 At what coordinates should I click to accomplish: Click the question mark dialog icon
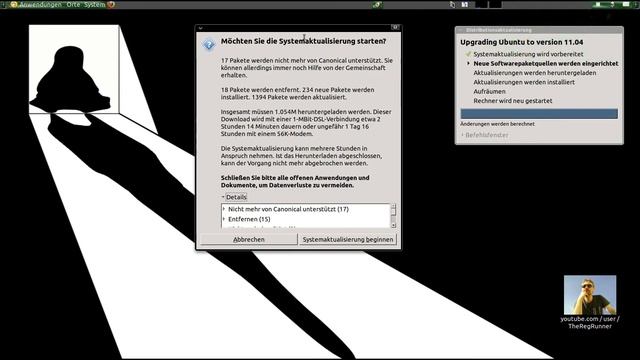coord(209,44)
